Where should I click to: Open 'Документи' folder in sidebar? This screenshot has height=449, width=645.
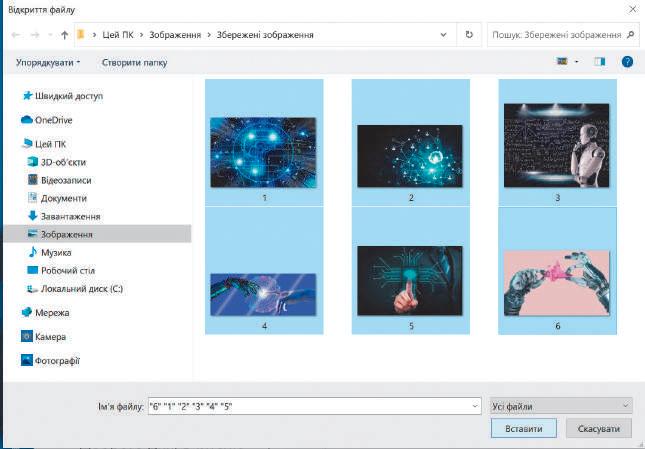(64, 198)
